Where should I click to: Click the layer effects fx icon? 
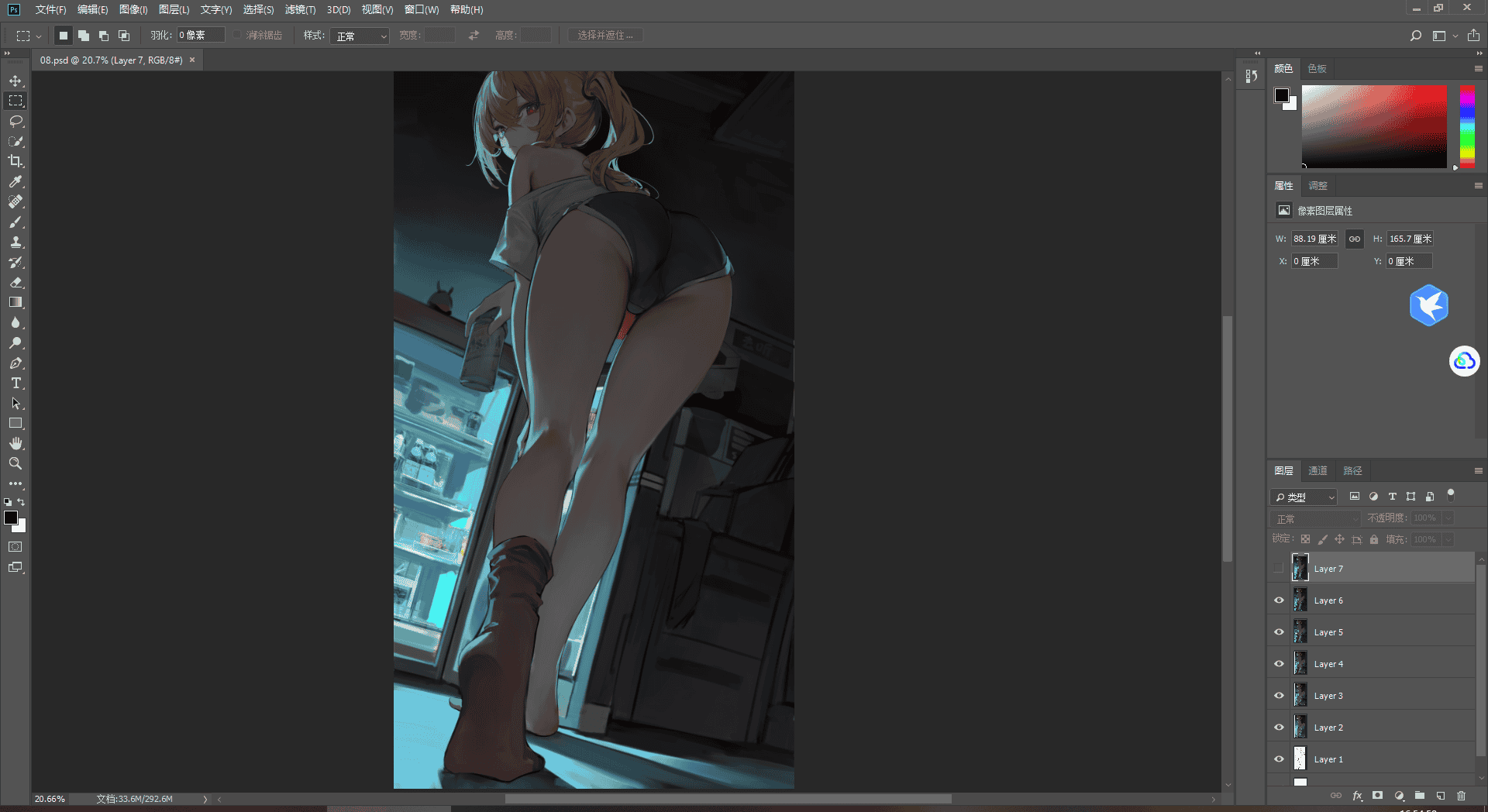pyautogui.click(x=1357, y=796)
